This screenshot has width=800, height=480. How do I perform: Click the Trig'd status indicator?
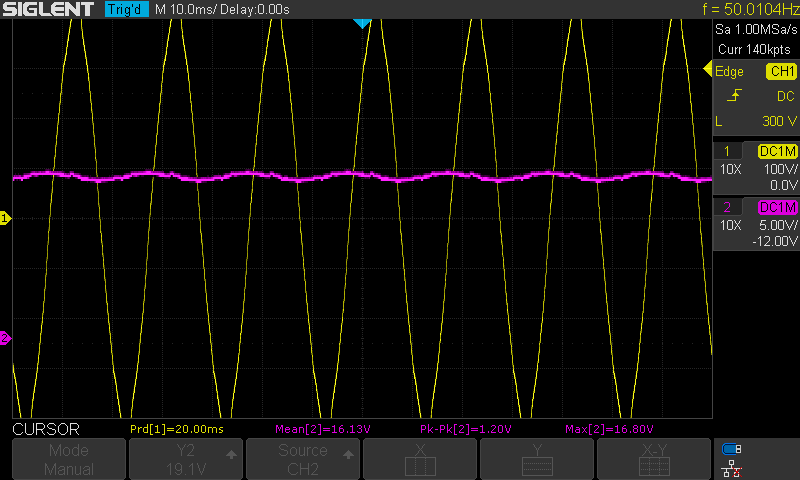pyautogui.click(x=127, y=9)
